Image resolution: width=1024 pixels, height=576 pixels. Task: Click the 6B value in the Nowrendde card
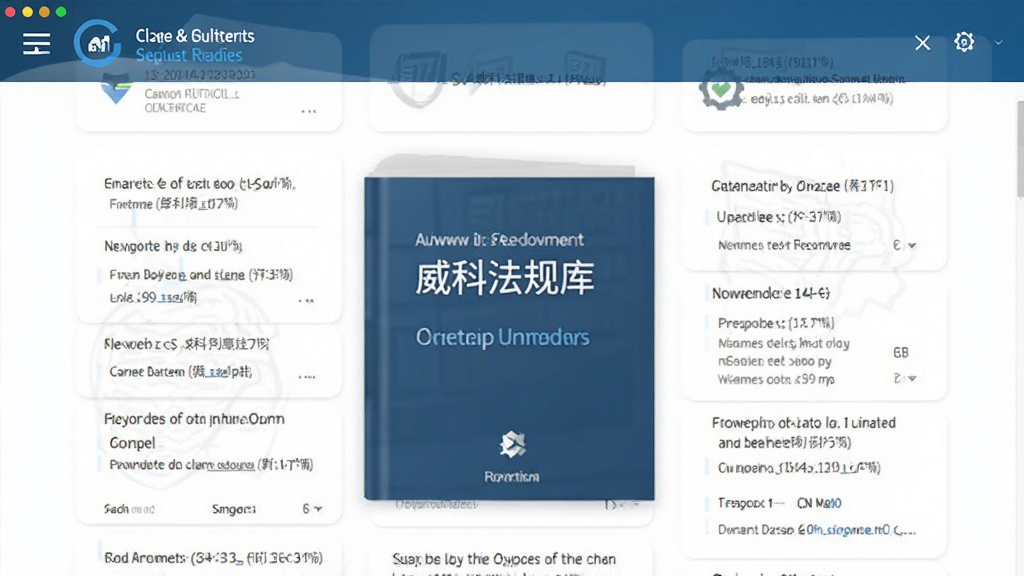click(x=901, y=353)
